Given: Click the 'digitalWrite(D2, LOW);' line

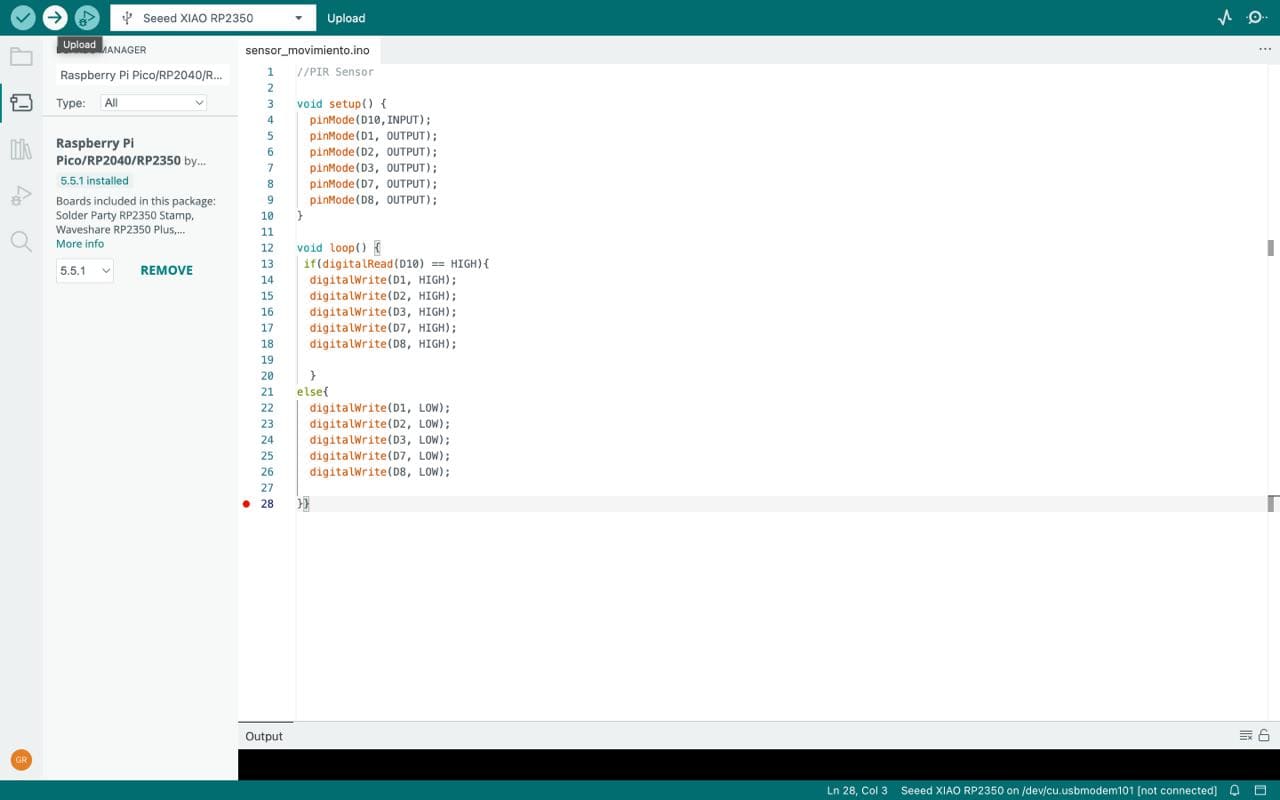Looking at the screenshot, I should [380, 424].
